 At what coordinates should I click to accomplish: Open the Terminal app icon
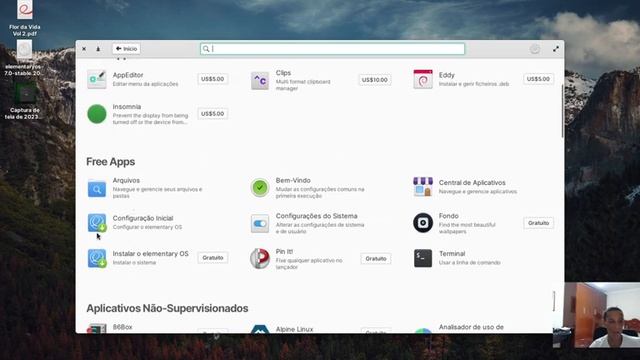423,258
